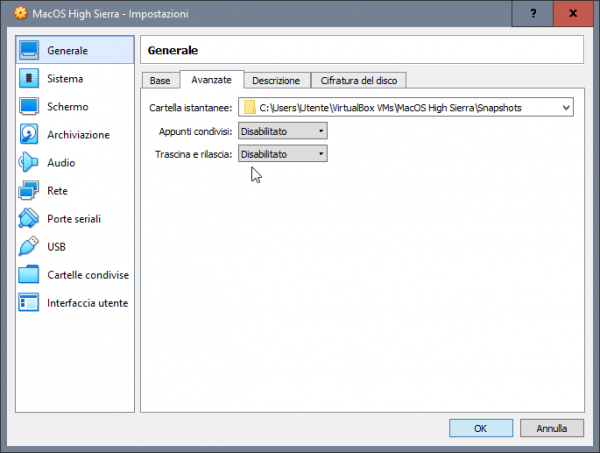Click the Cartella istantanee label
The image size is (600, 453).
pos(191,108)
